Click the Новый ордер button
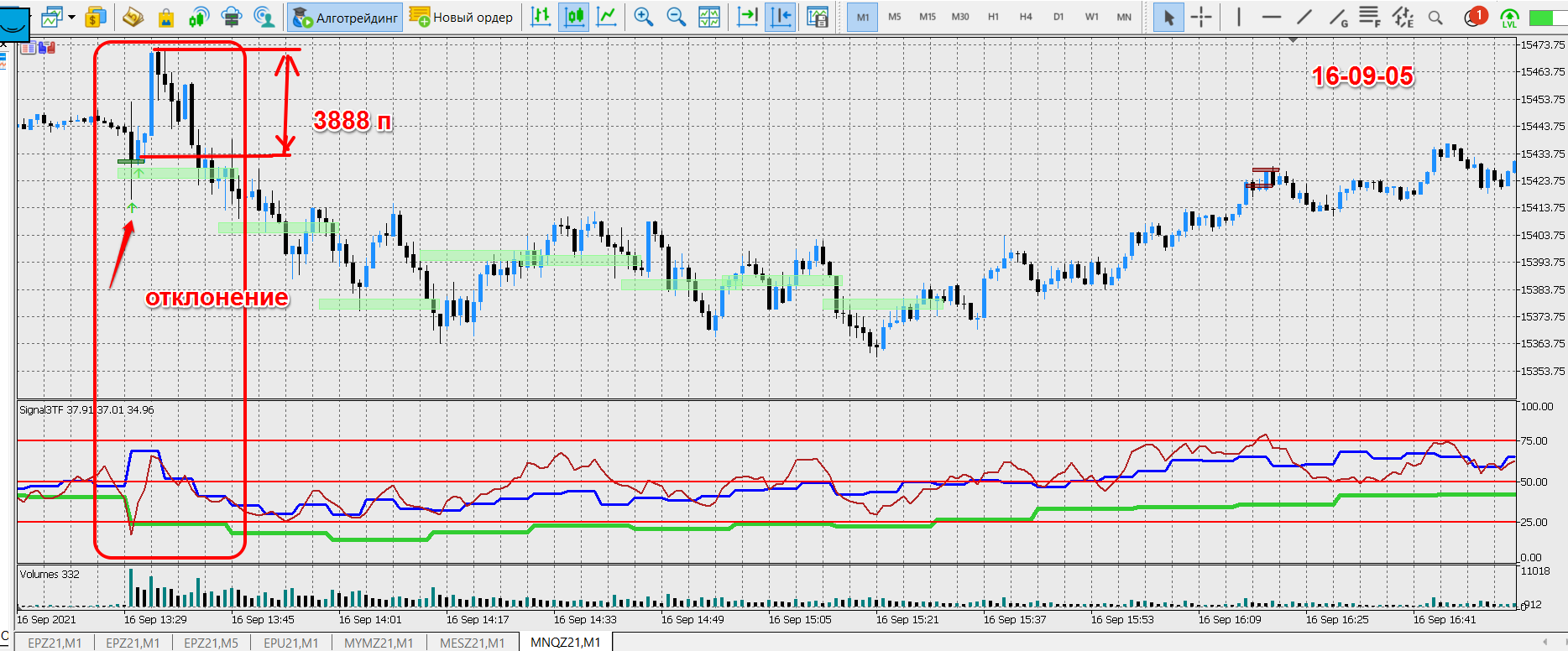Screen dimensions: 1568x651 [x=462, y=17]
